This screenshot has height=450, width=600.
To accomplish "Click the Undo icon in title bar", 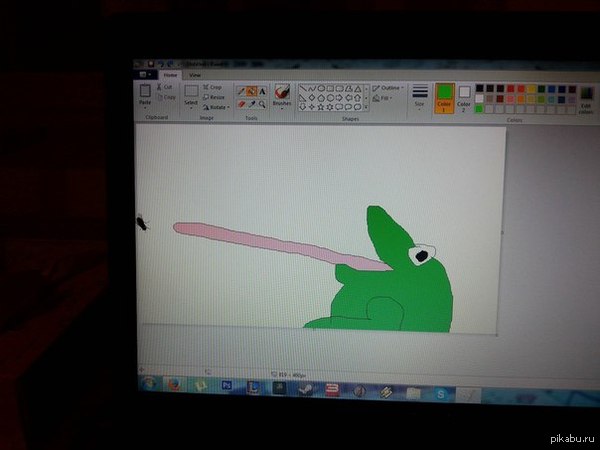I will pyautogui.click(x=161, y=64).
